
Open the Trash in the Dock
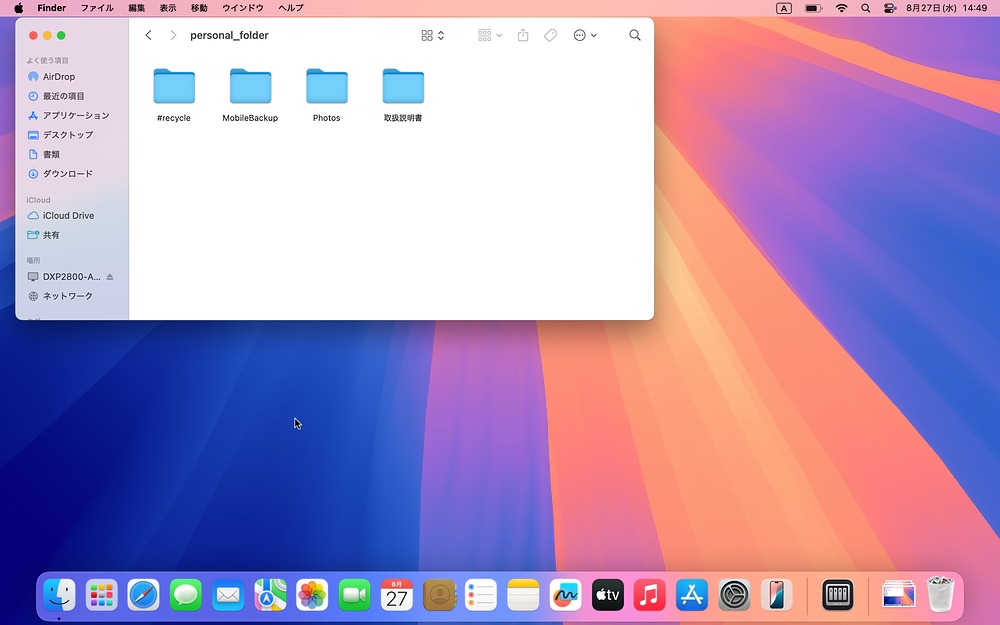point(941,596)
